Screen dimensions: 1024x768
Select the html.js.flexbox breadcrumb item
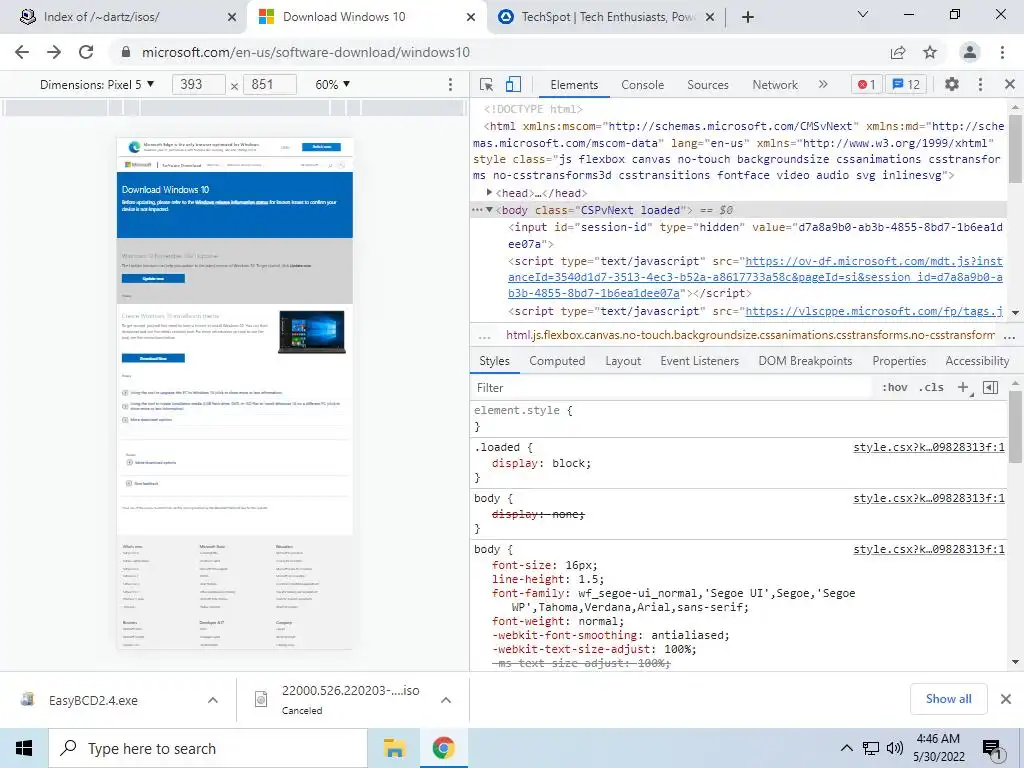tap(750, 336)
